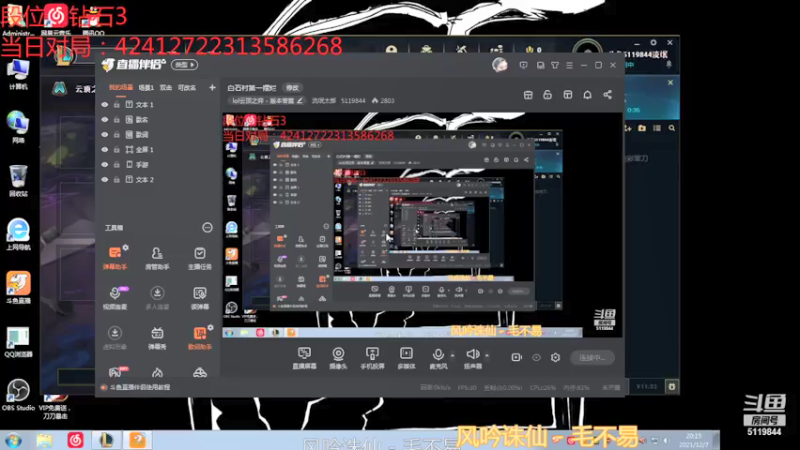Add a 手机投屏 phone mirroring source
Screen dimensions: 800x450
pos(372,358)
